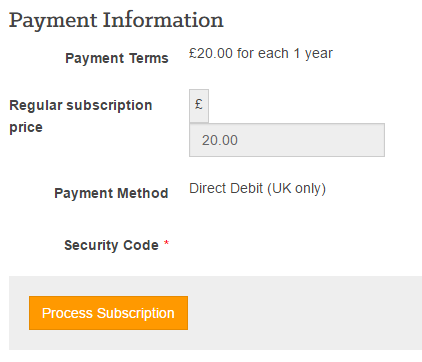Click the 'Direct Debit' payment method text
Screen dimensions: 422x362
click(x=226, y=189)
